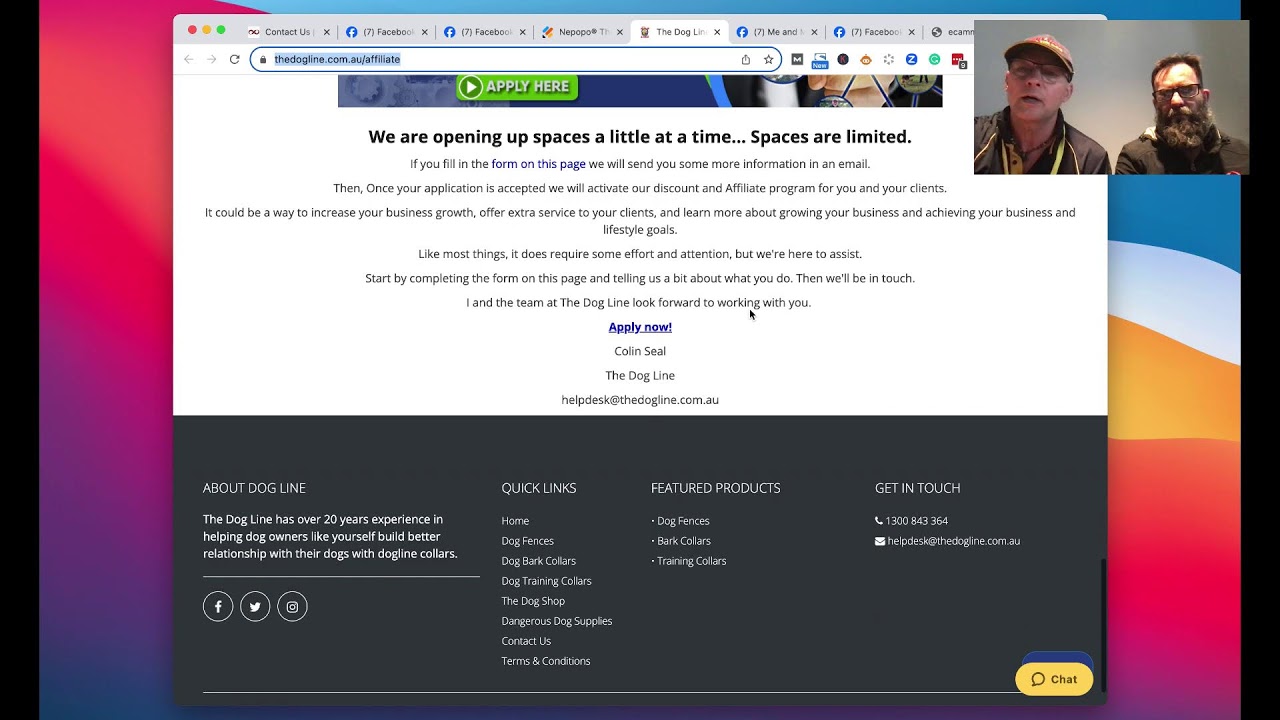This screenshot has width=1280, height=720.
Task: Click the "Apply now!" link
Action: click(640, 327)
